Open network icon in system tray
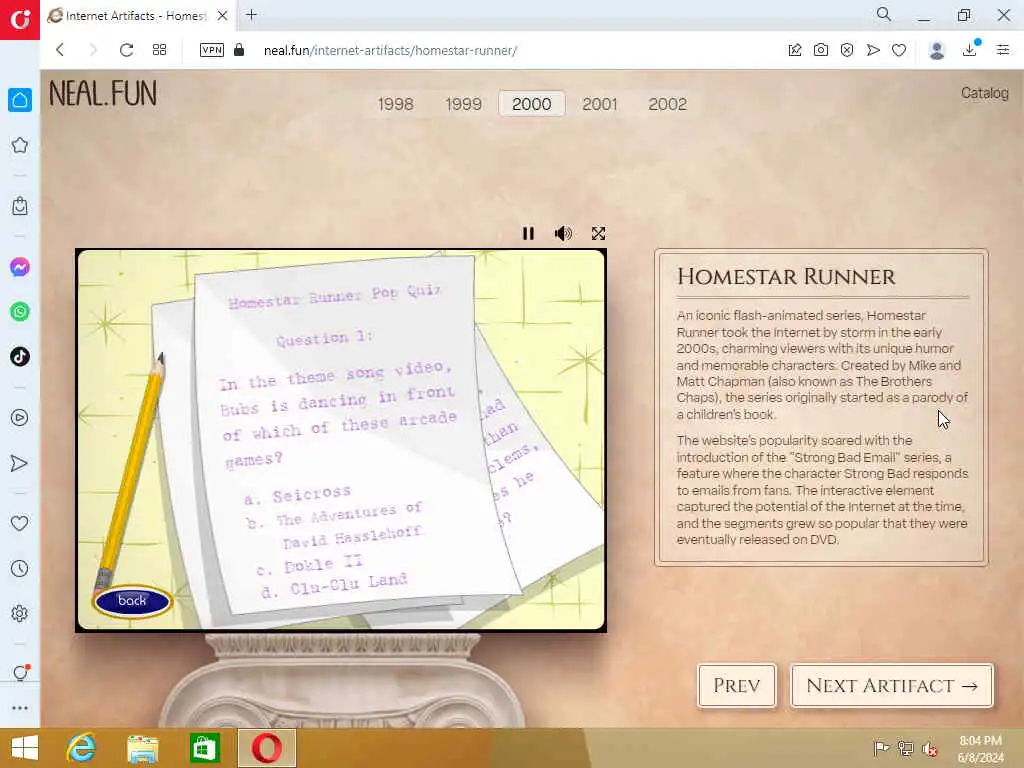This screenshot has width=1024, height=768. click(905, 748)
